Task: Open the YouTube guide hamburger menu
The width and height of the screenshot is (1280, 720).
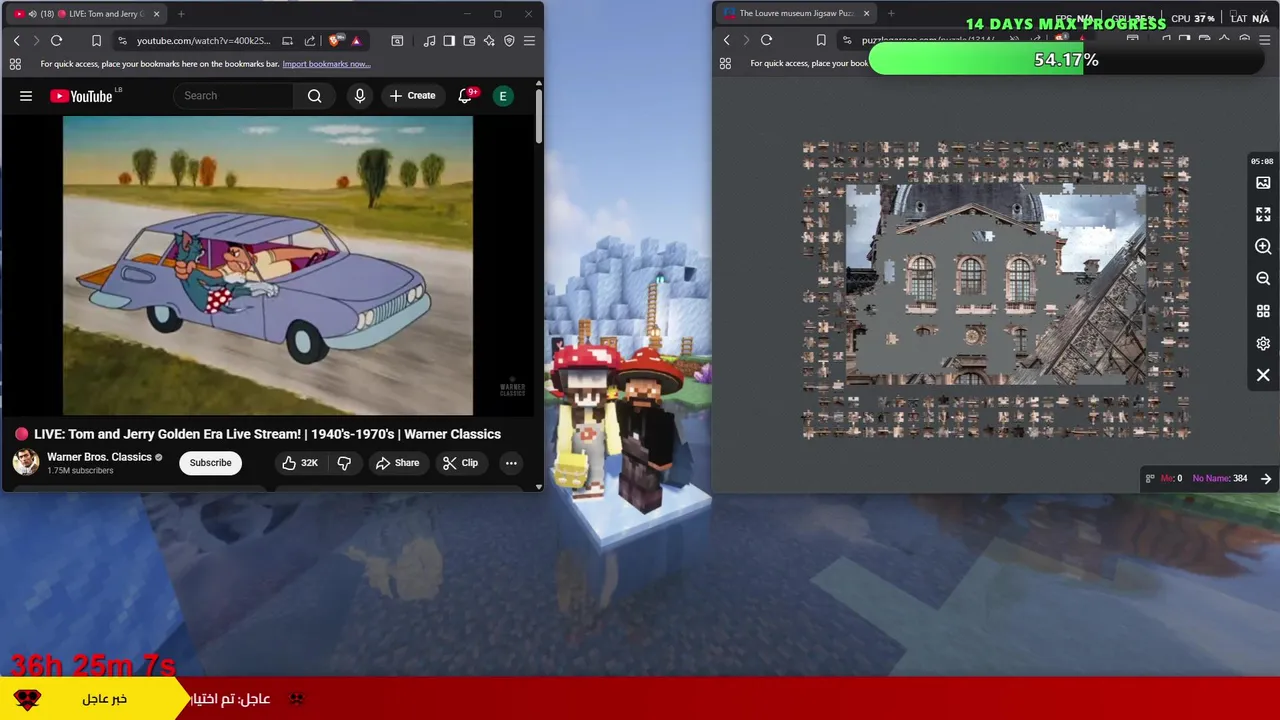Action: [26, 96]
